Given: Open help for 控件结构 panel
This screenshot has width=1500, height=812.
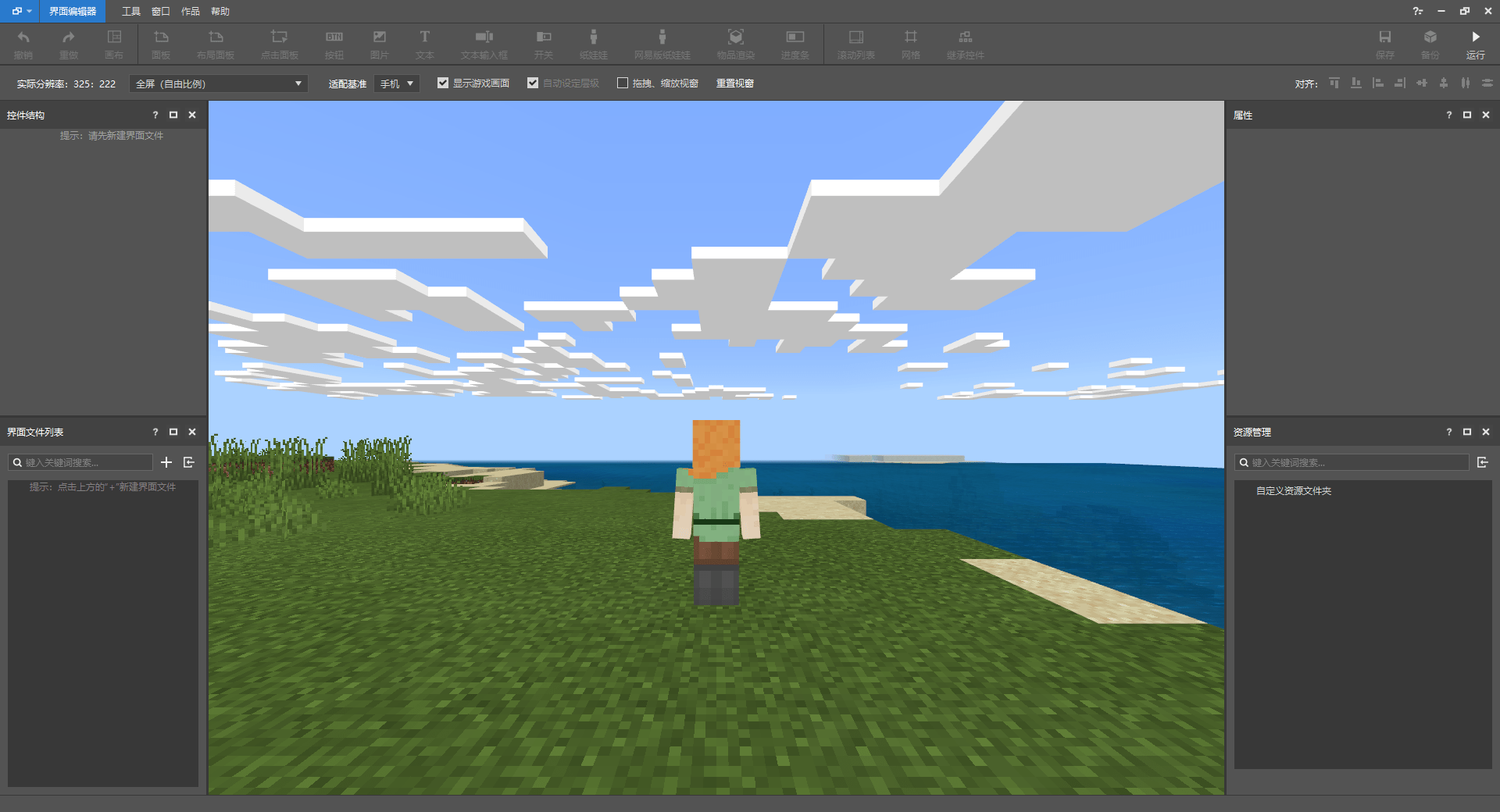Looking at the screenshot, I should [x=155, y=115].
